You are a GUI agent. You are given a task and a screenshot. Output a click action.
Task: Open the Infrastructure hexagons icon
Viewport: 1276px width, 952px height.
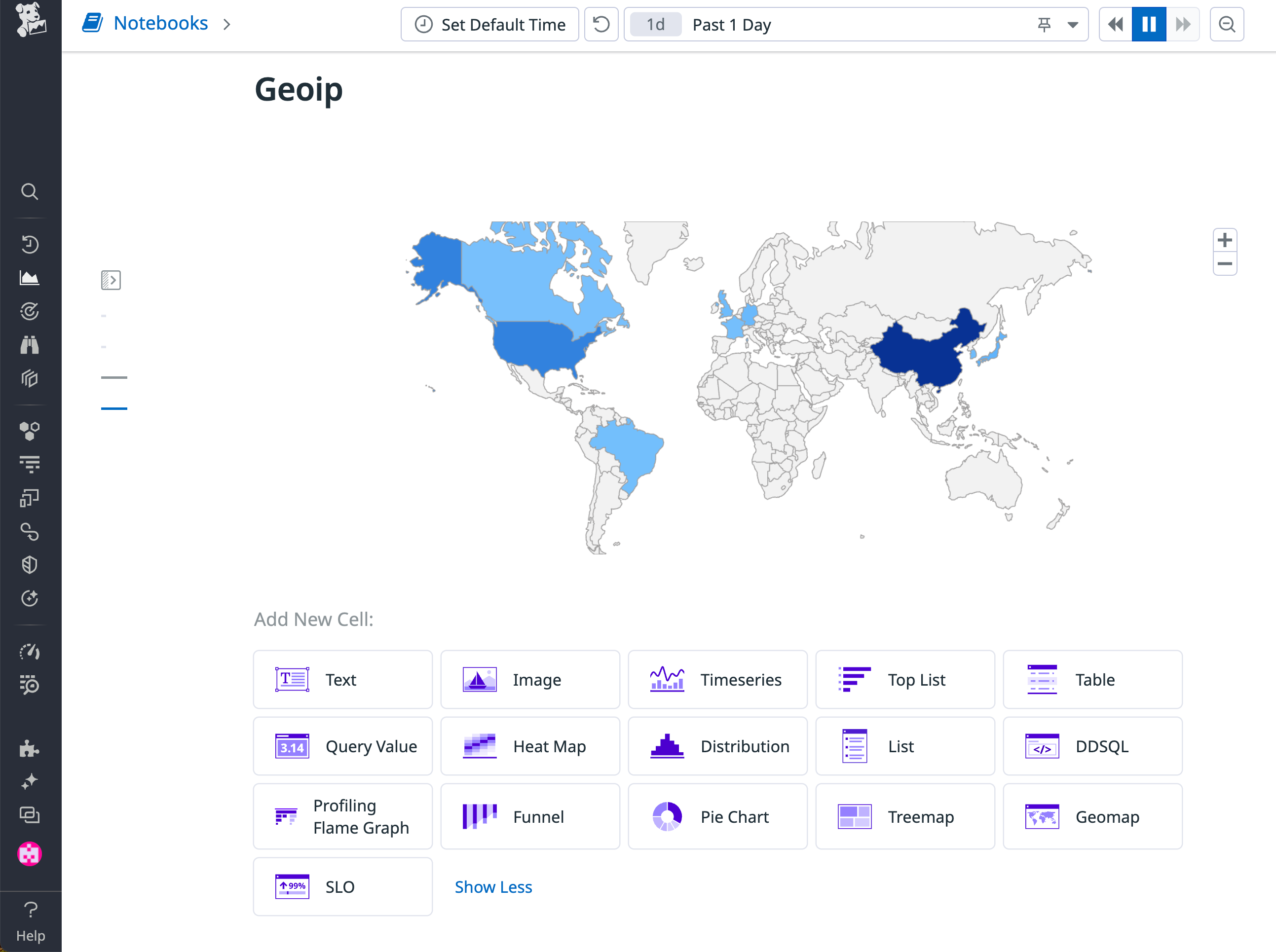point(30,429)
